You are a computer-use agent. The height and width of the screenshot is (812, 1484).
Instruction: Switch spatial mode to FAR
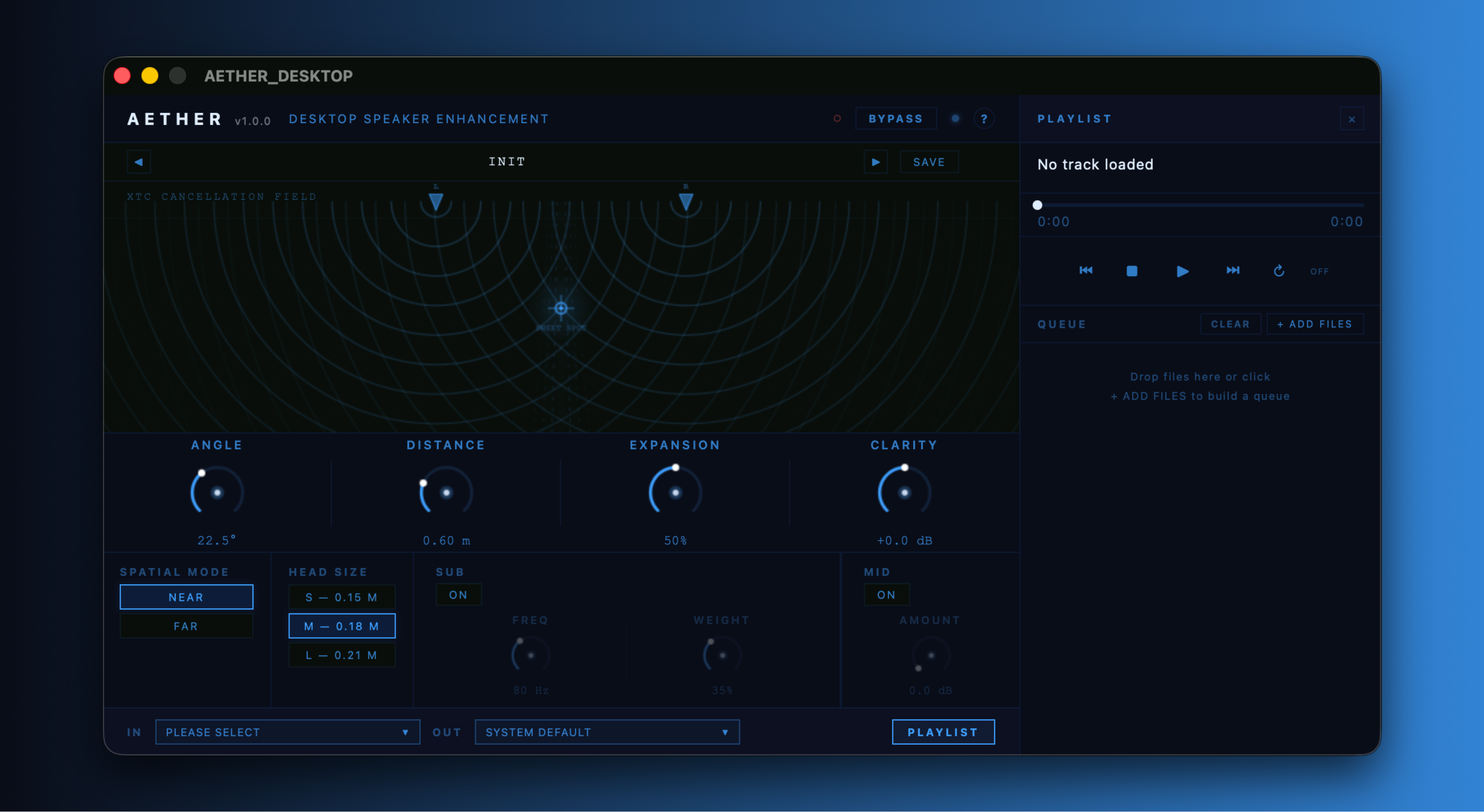pos(186,626)
